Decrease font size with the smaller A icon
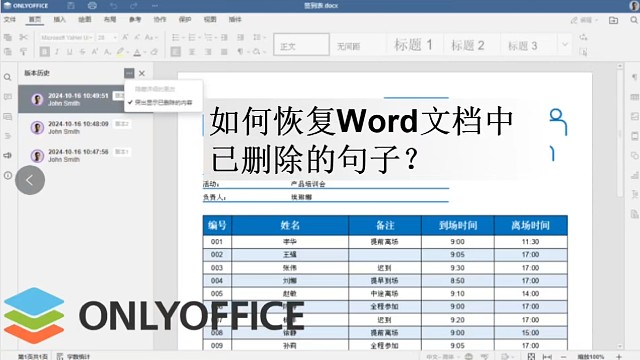This screenshot has height=360, width=640. click(x=137, y=37)
